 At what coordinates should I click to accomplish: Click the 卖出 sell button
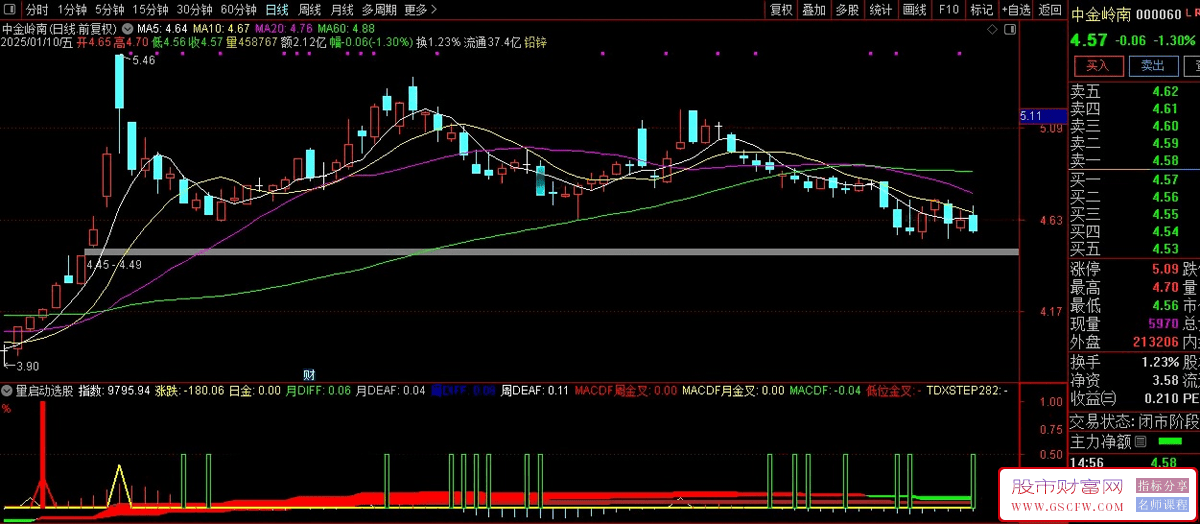(x=1153, y=65)
